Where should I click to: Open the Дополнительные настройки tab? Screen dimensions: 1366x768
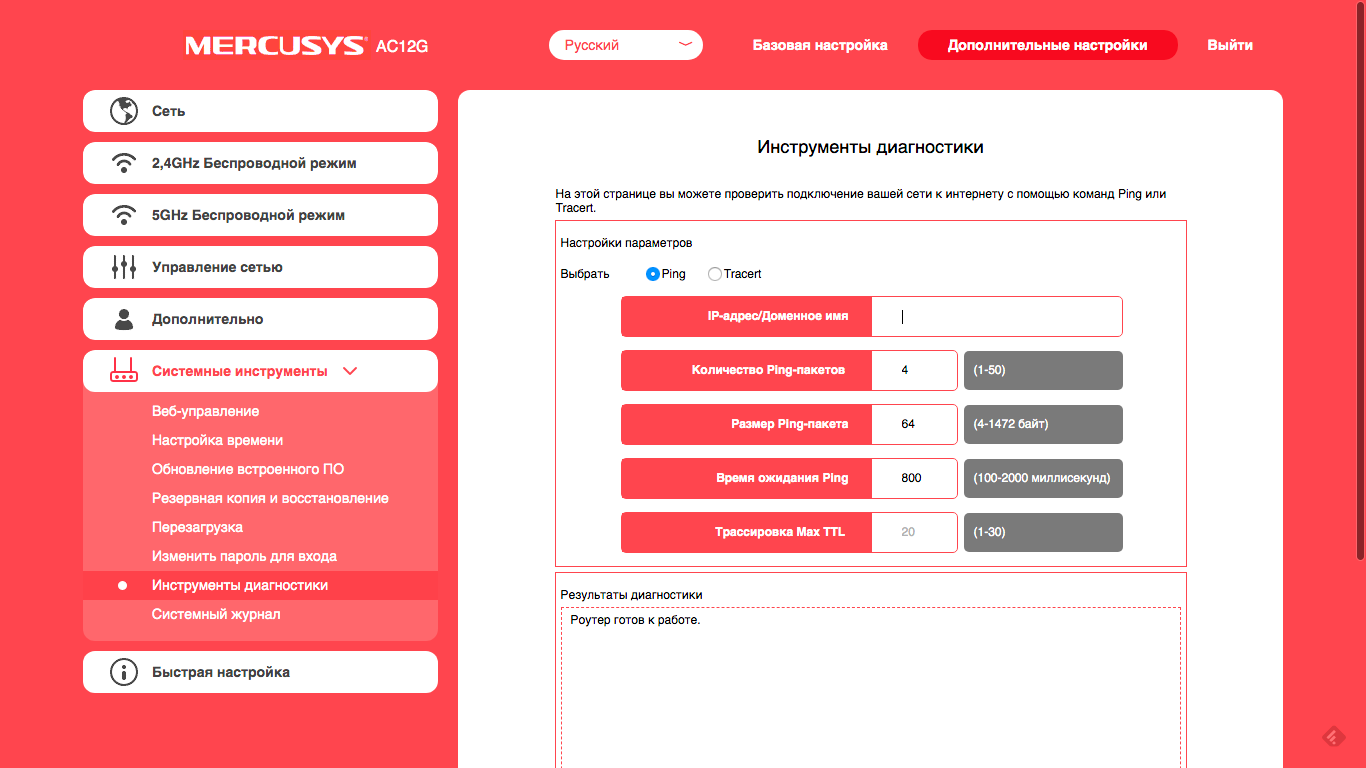click(1047, 45)
